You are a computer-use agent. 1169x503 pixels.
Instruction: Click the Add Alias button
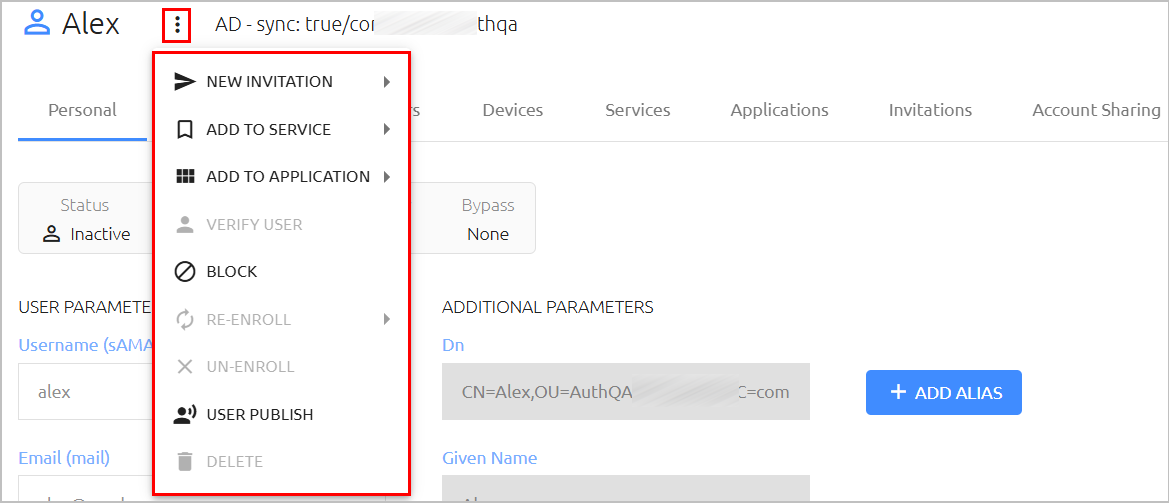pyautogui.click(x=943, y=393)
